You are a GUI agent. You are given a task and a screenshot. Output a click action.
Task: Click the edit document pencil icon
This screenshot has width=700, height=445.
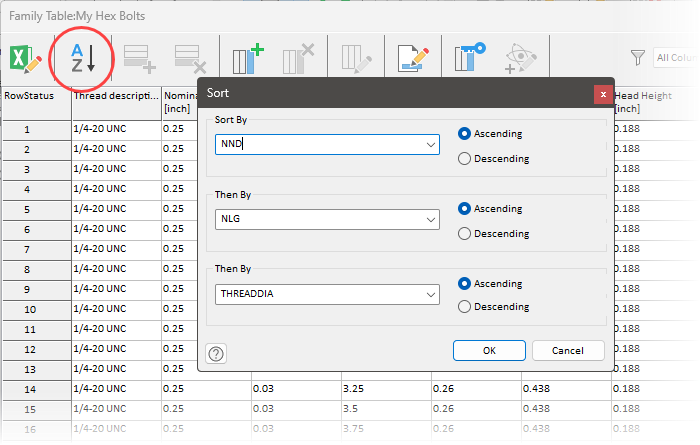[413, 58]
